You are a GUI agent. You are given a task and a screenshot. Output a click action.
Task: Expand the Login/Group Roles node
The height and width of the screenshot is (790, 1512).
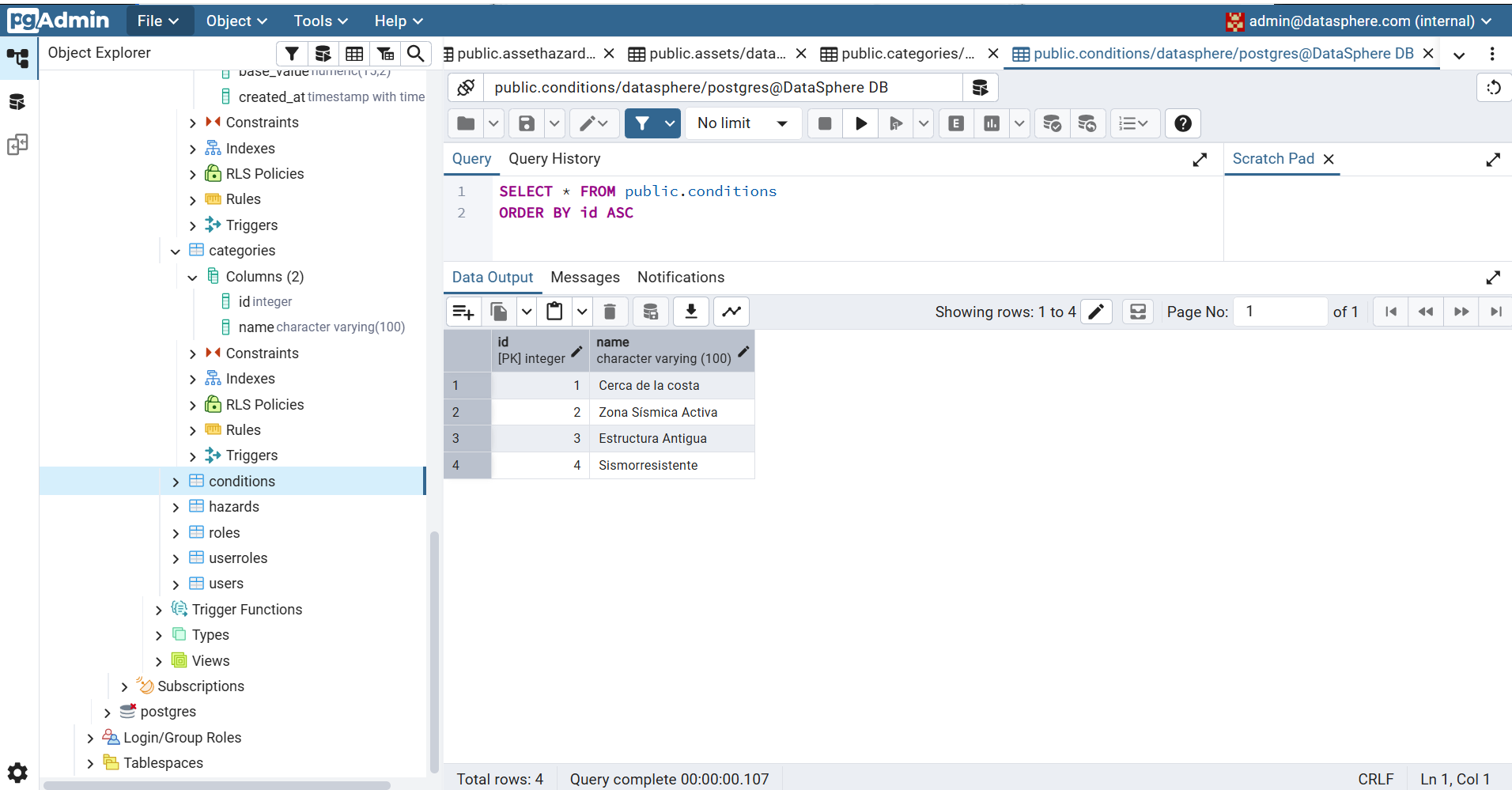(x=90, y=738)
